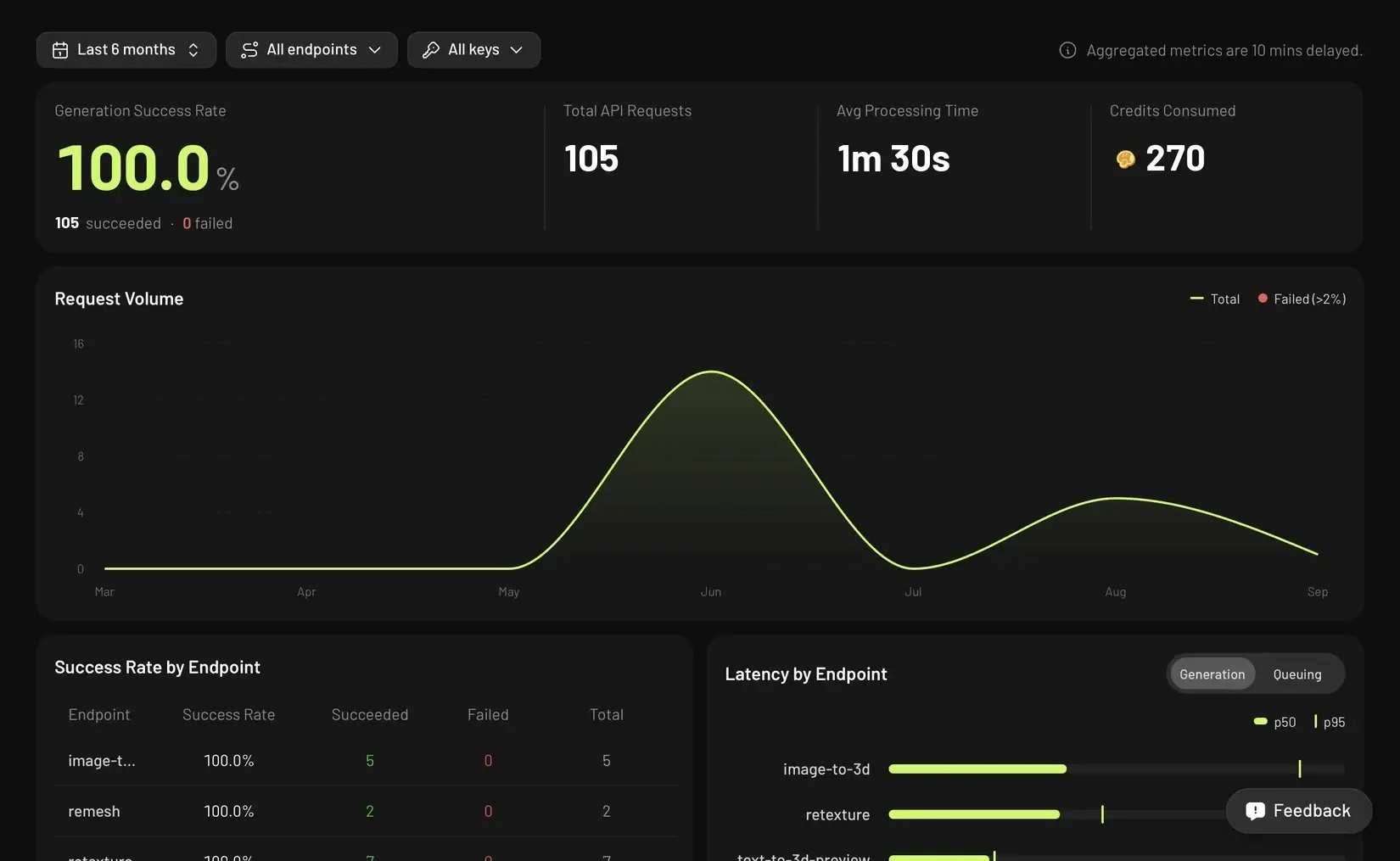Viewport: 1400px width, 861px height.
Task: Toggle the Failed (>2%) legend entry
Action: click(1302, 299)
